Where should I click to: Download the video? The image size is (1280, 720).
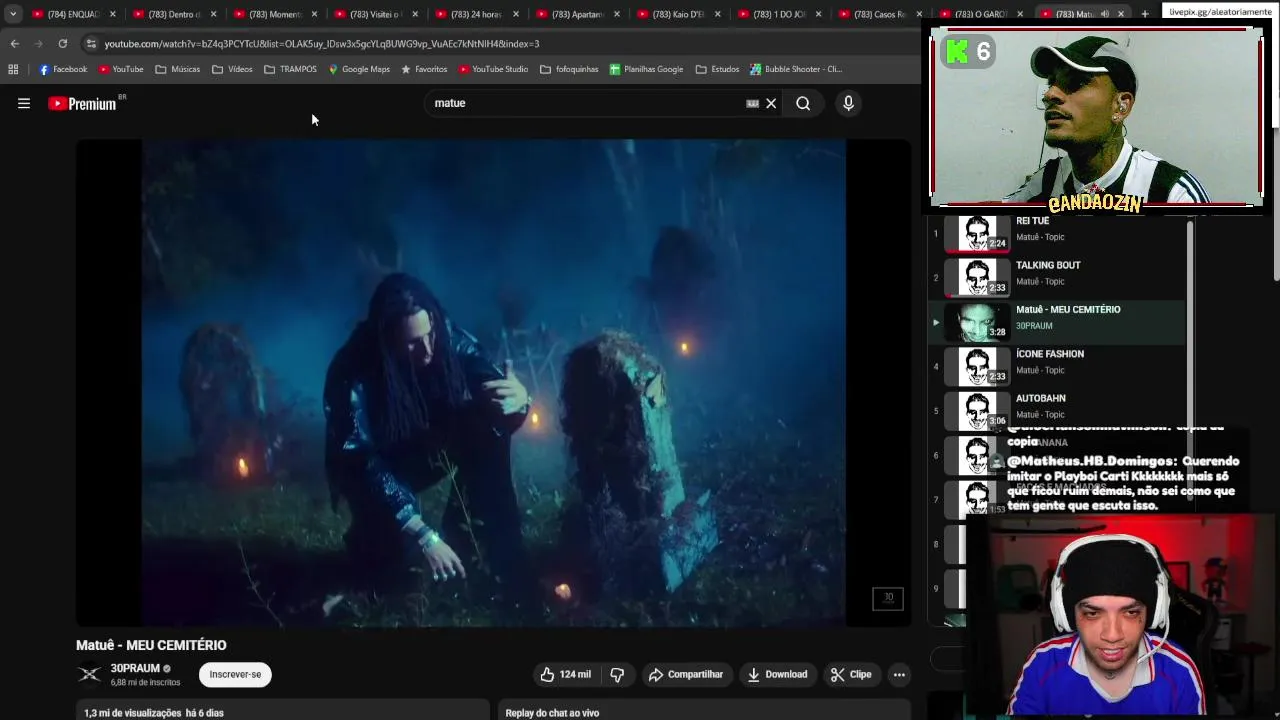click(777, 674)
